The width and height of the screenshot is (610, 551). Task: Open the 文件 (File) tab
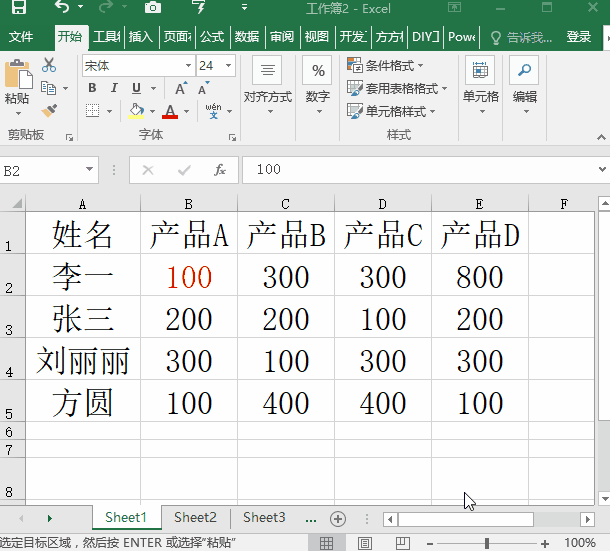coord(21,37)
